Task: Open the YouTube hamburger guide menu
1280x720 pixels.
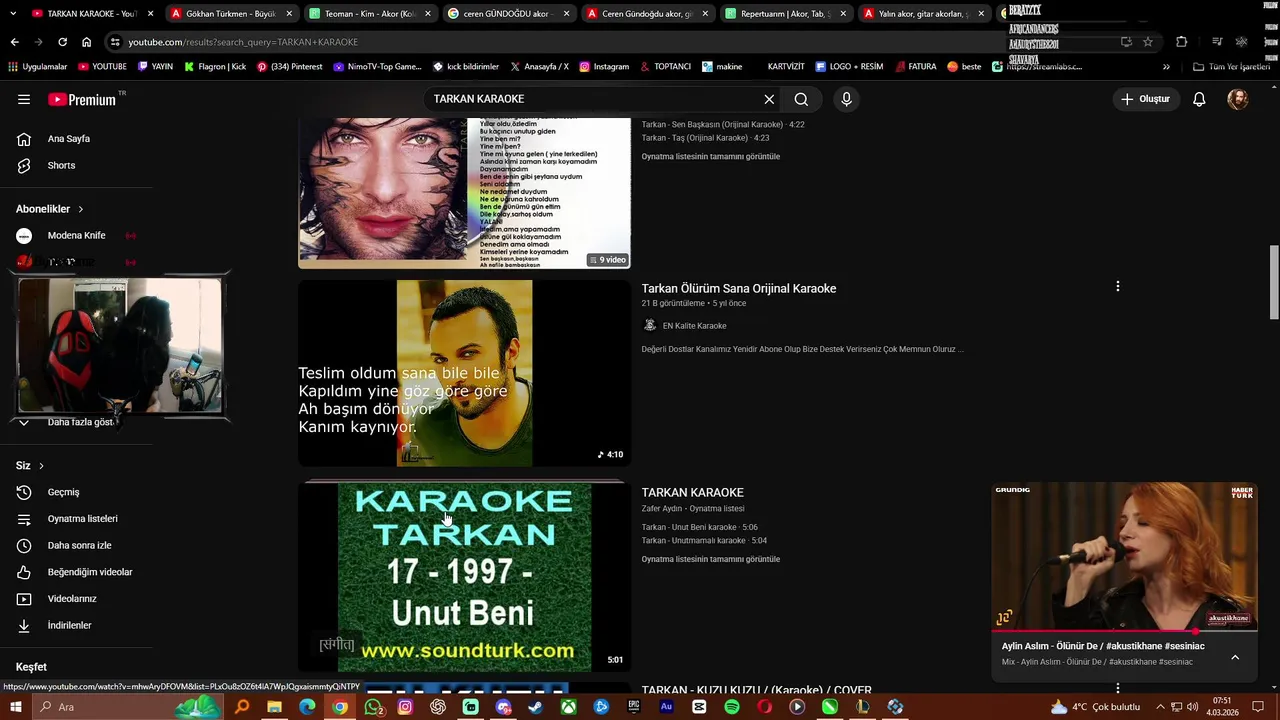Action: tap(24, 99)
